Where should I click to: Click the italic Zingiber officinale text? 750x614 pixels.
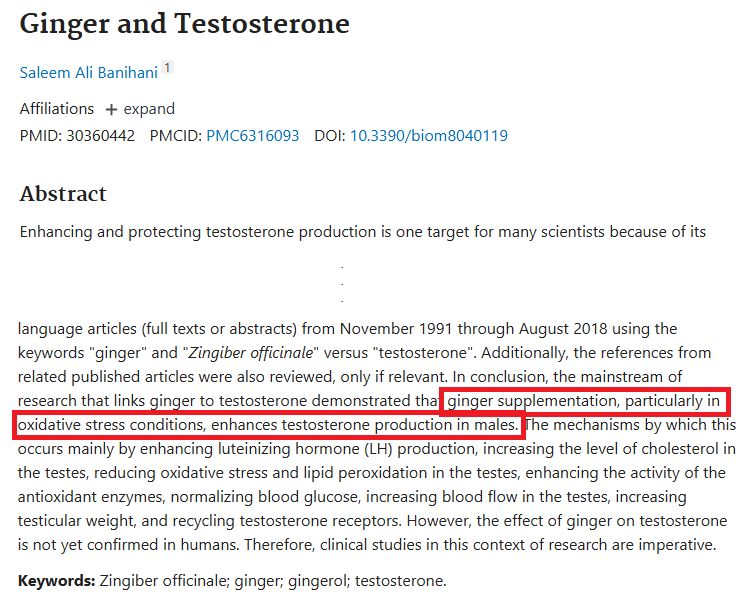[251, 353]
